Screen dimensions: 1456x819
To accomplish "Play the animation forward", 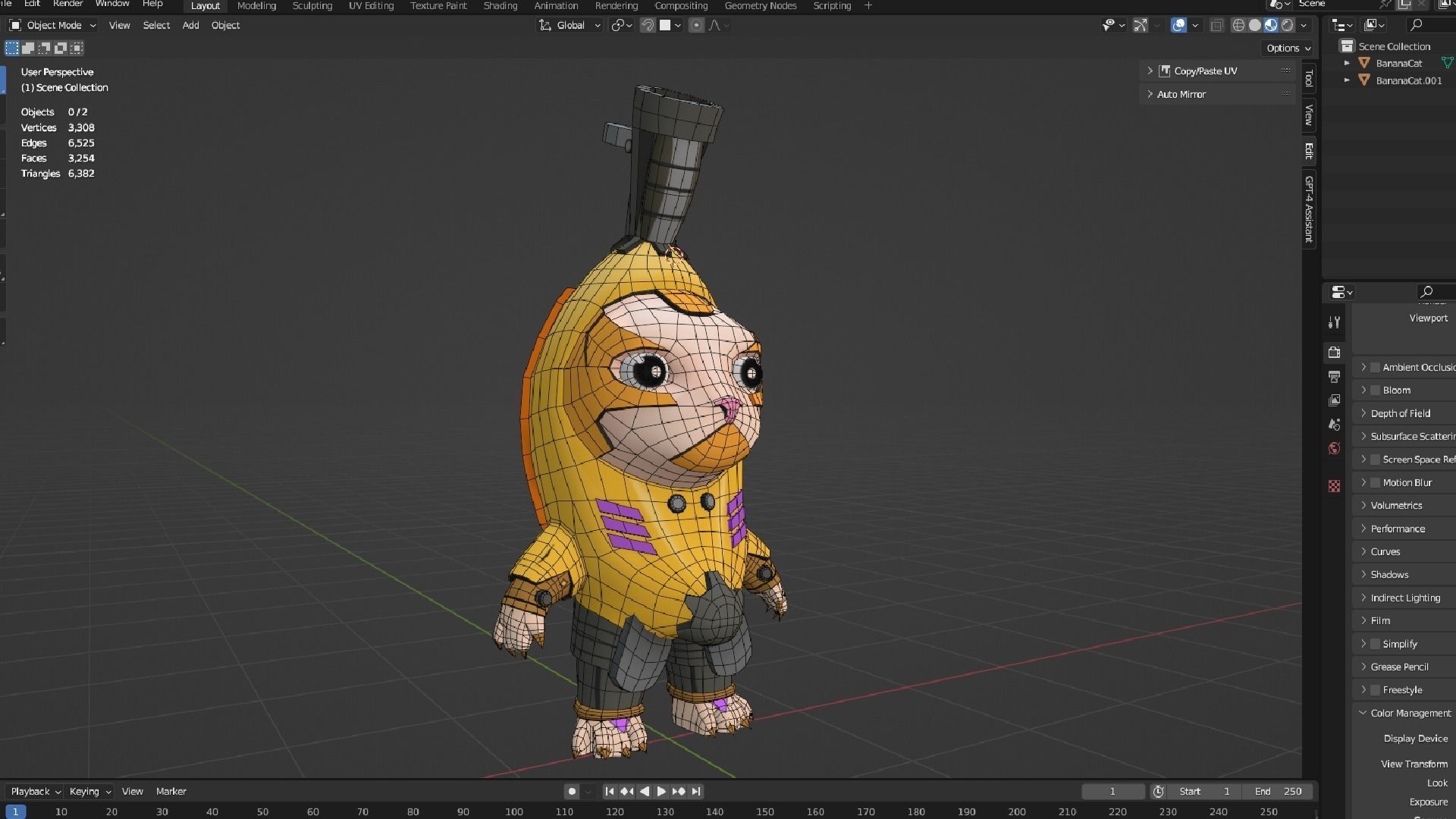I will pos(661,791).
